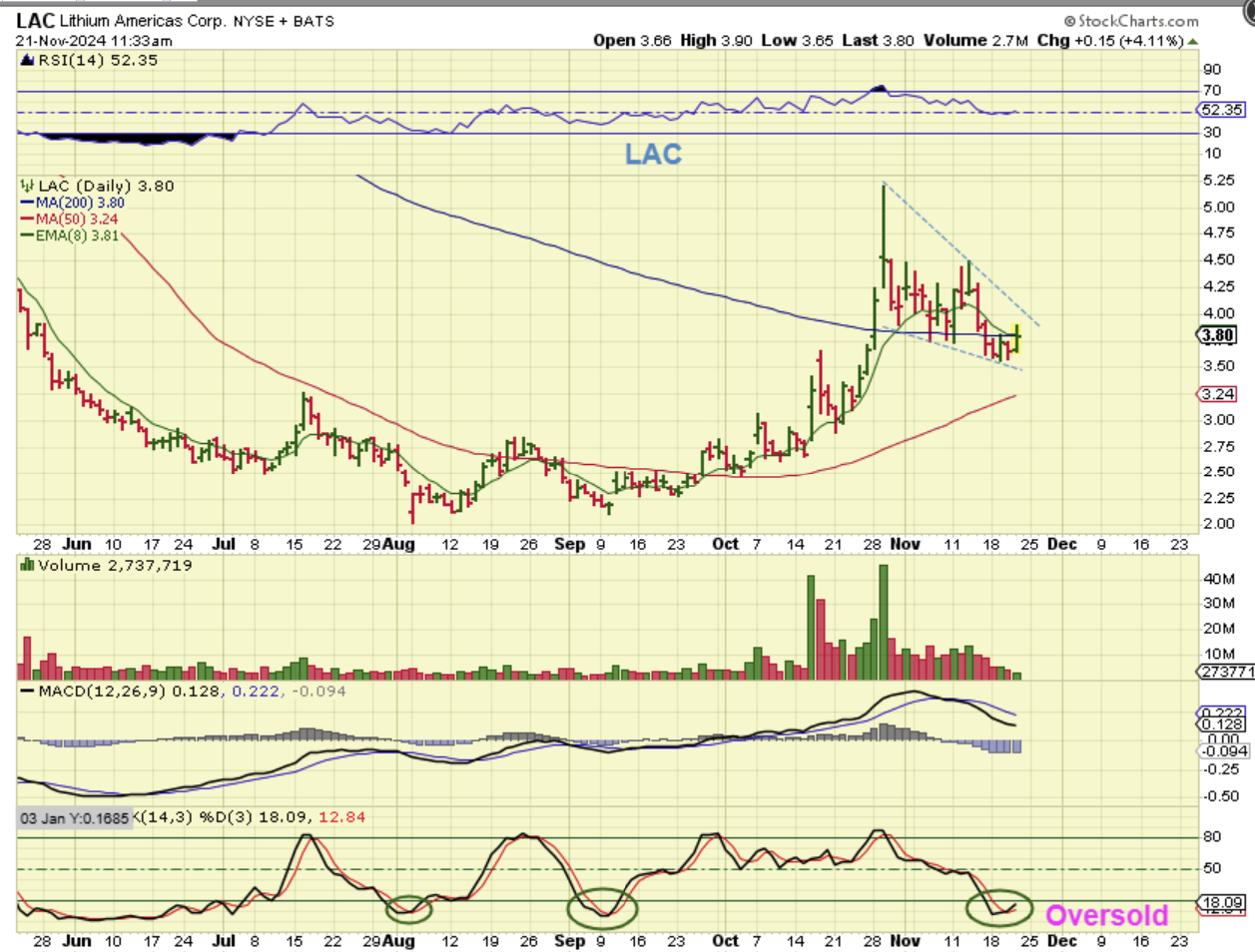This screenshot has height=952, width=1255.
Task: Click the RSI(14) 52.35 indicator label
Action: (x=98, y=60)
